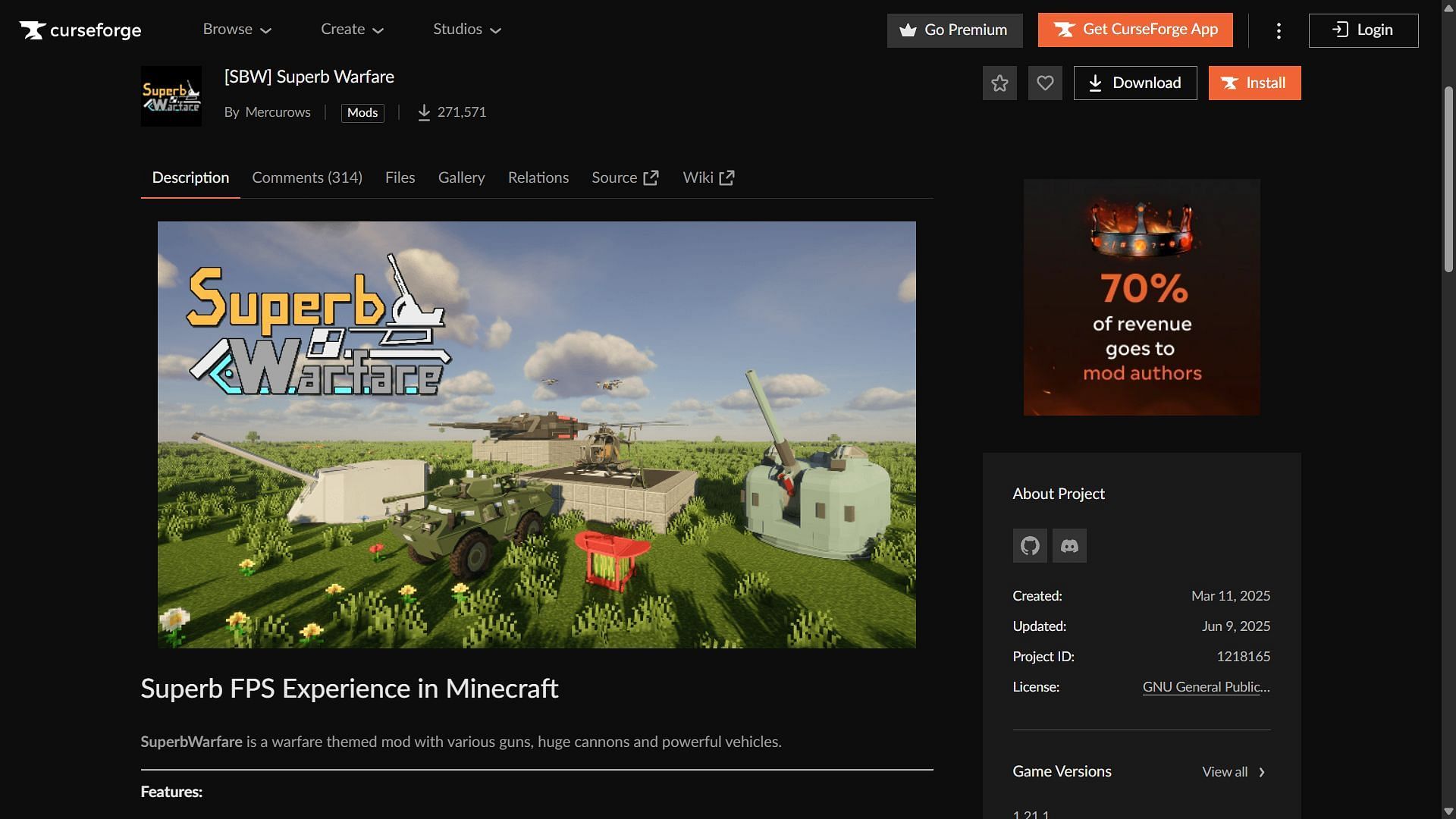The height and width of the screenshot is (819, 1456).
Task: Switch to the Comments (314) tab
Action: pyautogui.click(x=307, y=177)
